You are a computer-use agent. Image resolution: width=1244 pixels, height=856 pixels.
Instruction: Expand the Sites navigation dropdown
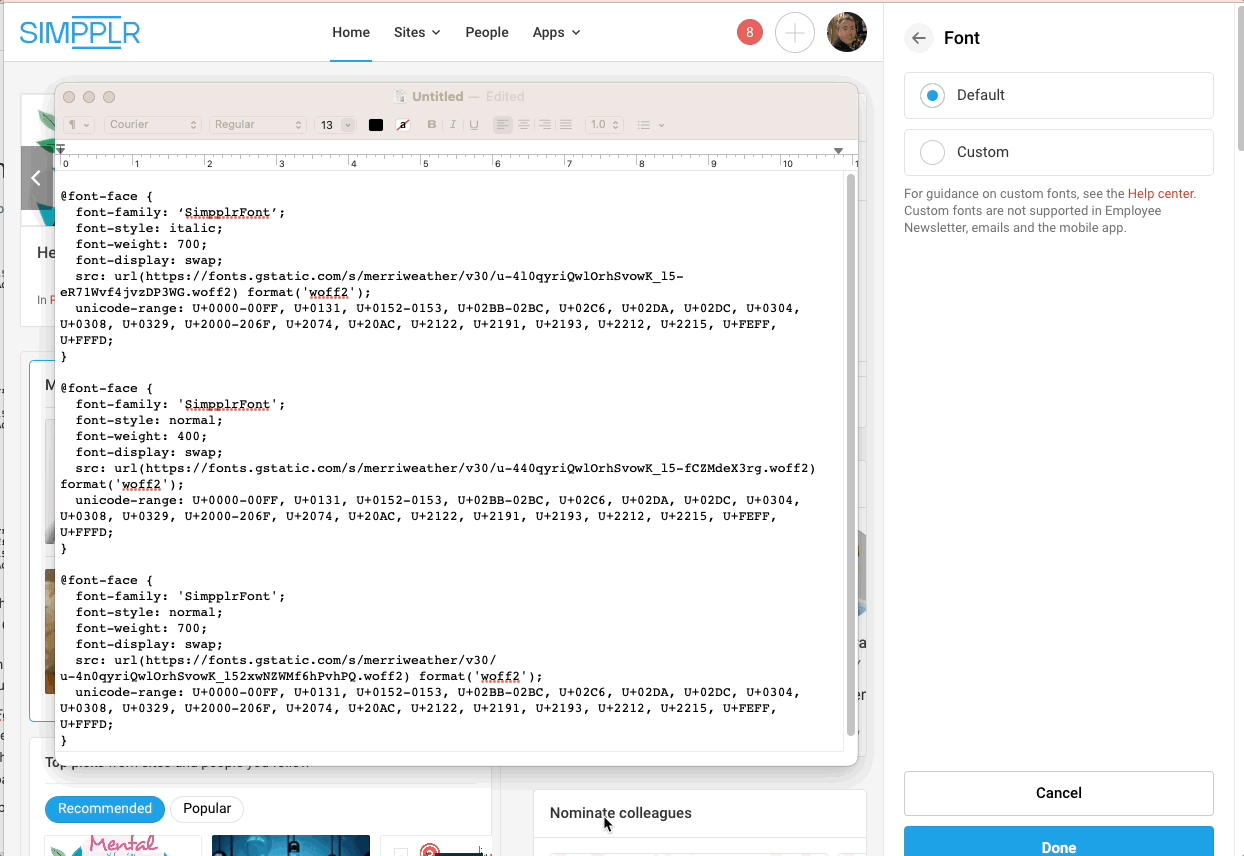[x=416, y=32]
